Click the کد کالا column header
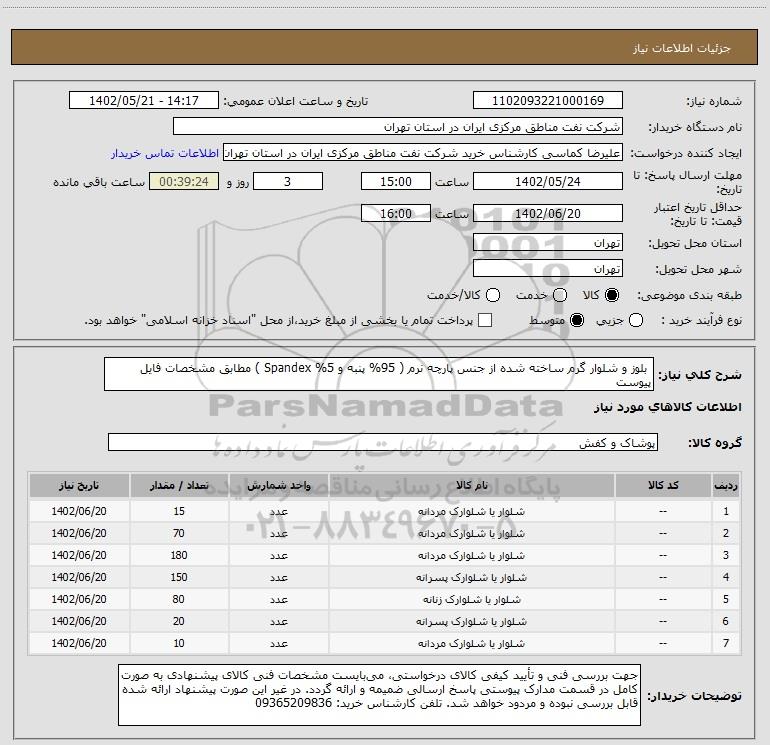The image size is (770, 745). tap(663, 485)
